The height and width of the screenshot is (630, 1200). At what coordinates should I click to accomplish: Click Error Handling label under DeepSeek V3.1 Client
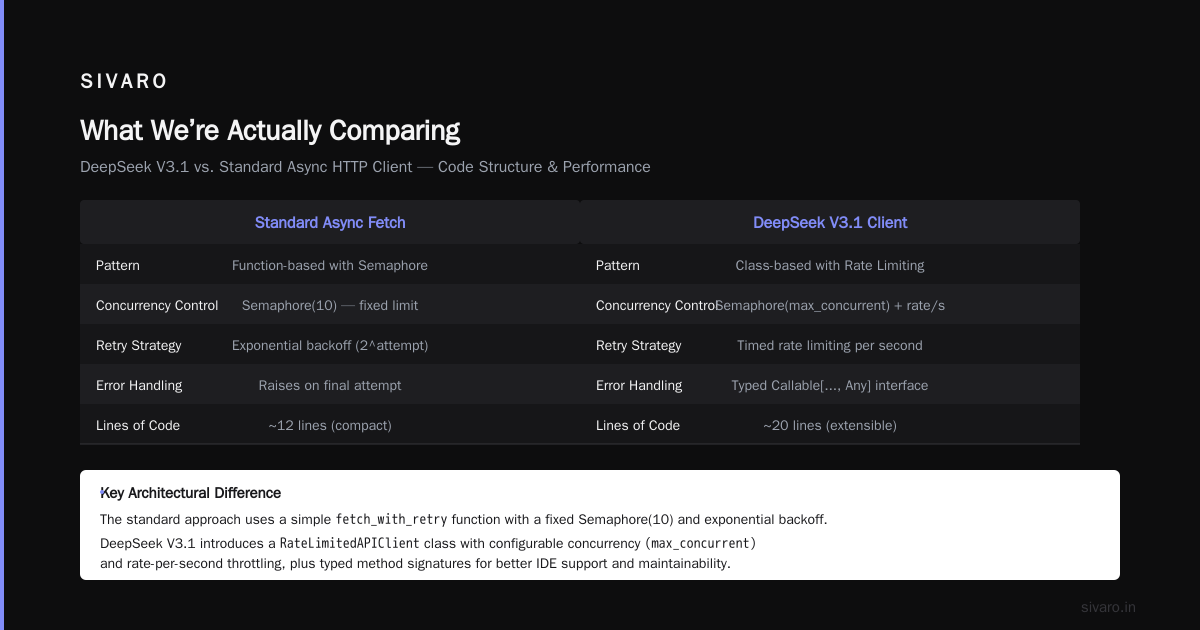tap(639, 385)
